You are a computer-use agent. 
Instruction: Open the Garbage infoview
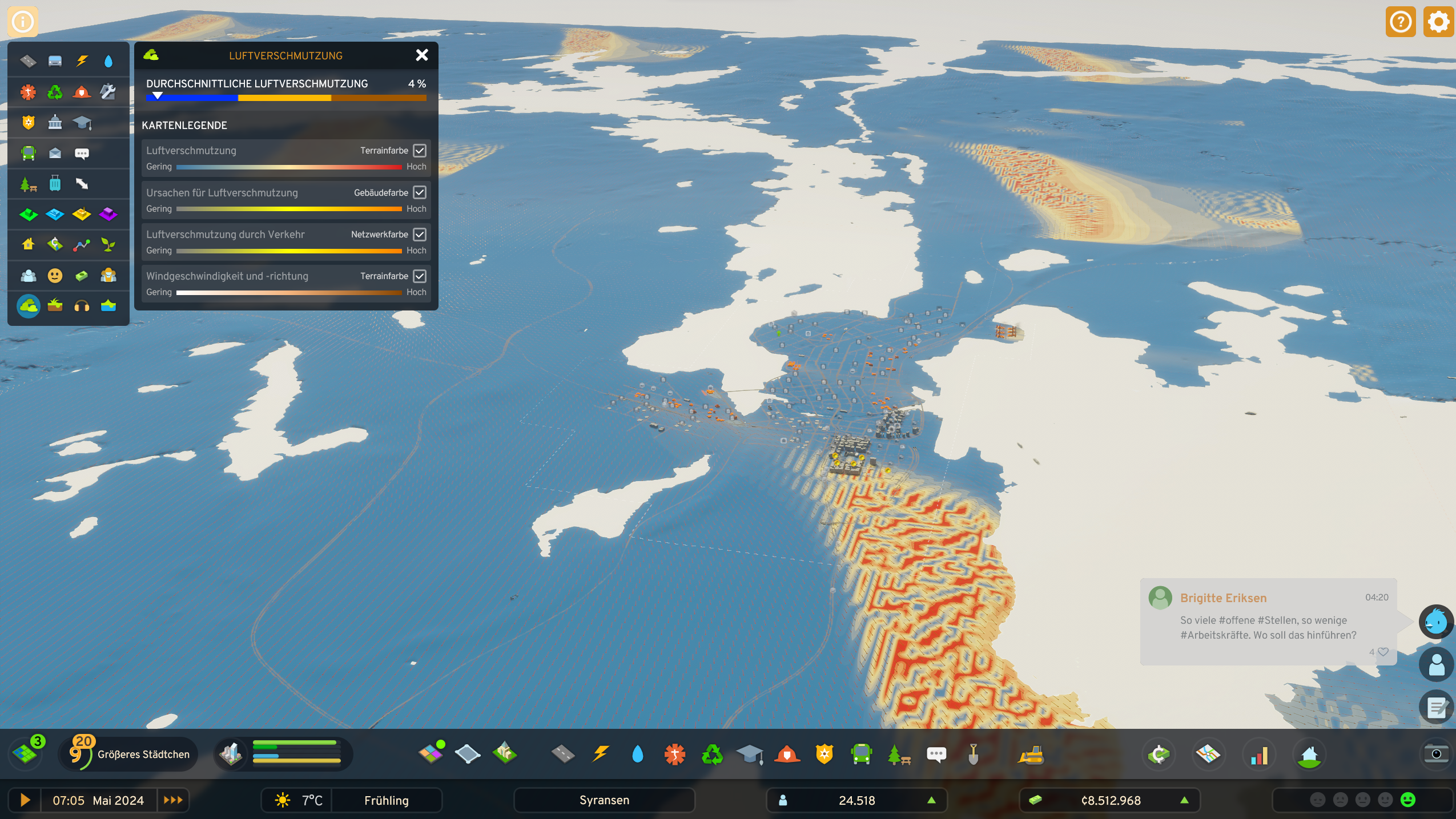(55, 92)
